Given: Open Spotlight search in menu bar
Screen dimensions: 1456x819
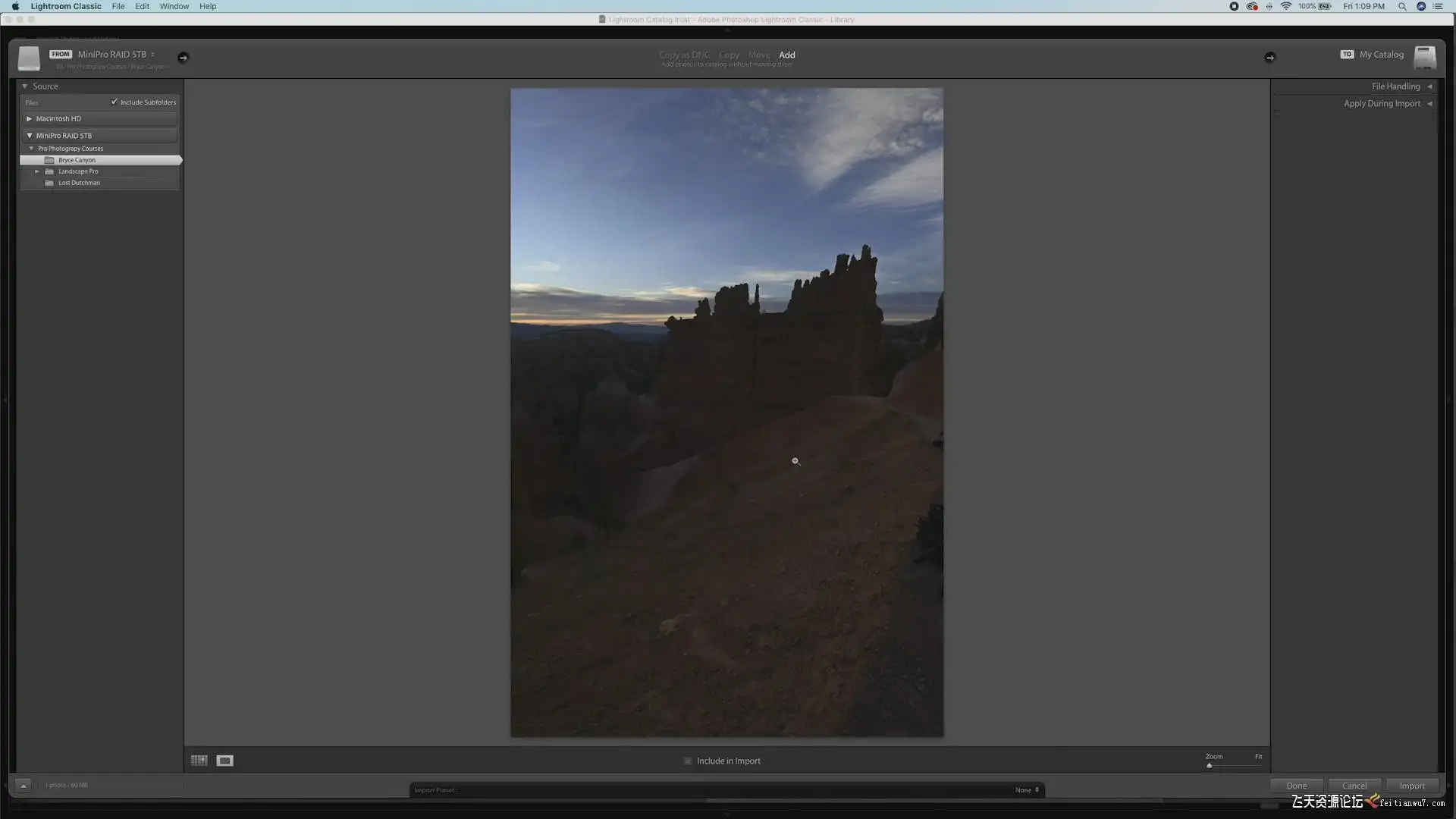Looking at the screenshot, I should click(1402, 6).
